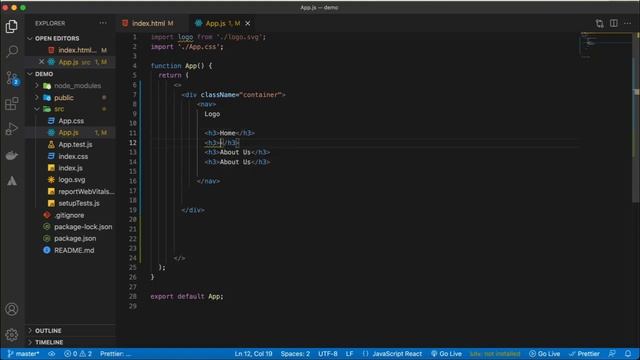This screenshot has height=360, width=640.
Task: Open Source Control view with badge
Action: click(x=12, y=78)
